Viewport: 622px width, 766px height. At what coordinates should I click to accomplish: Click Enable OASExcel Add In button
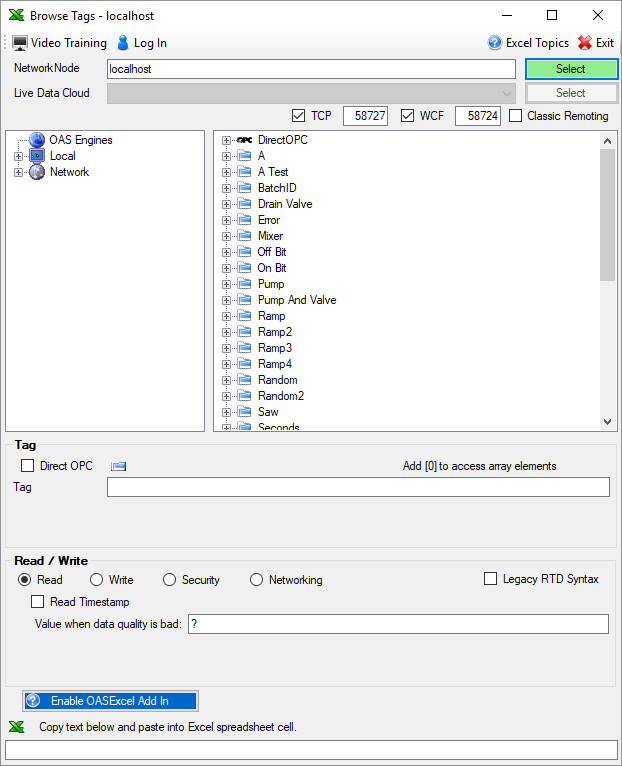(x=110, y=701)
